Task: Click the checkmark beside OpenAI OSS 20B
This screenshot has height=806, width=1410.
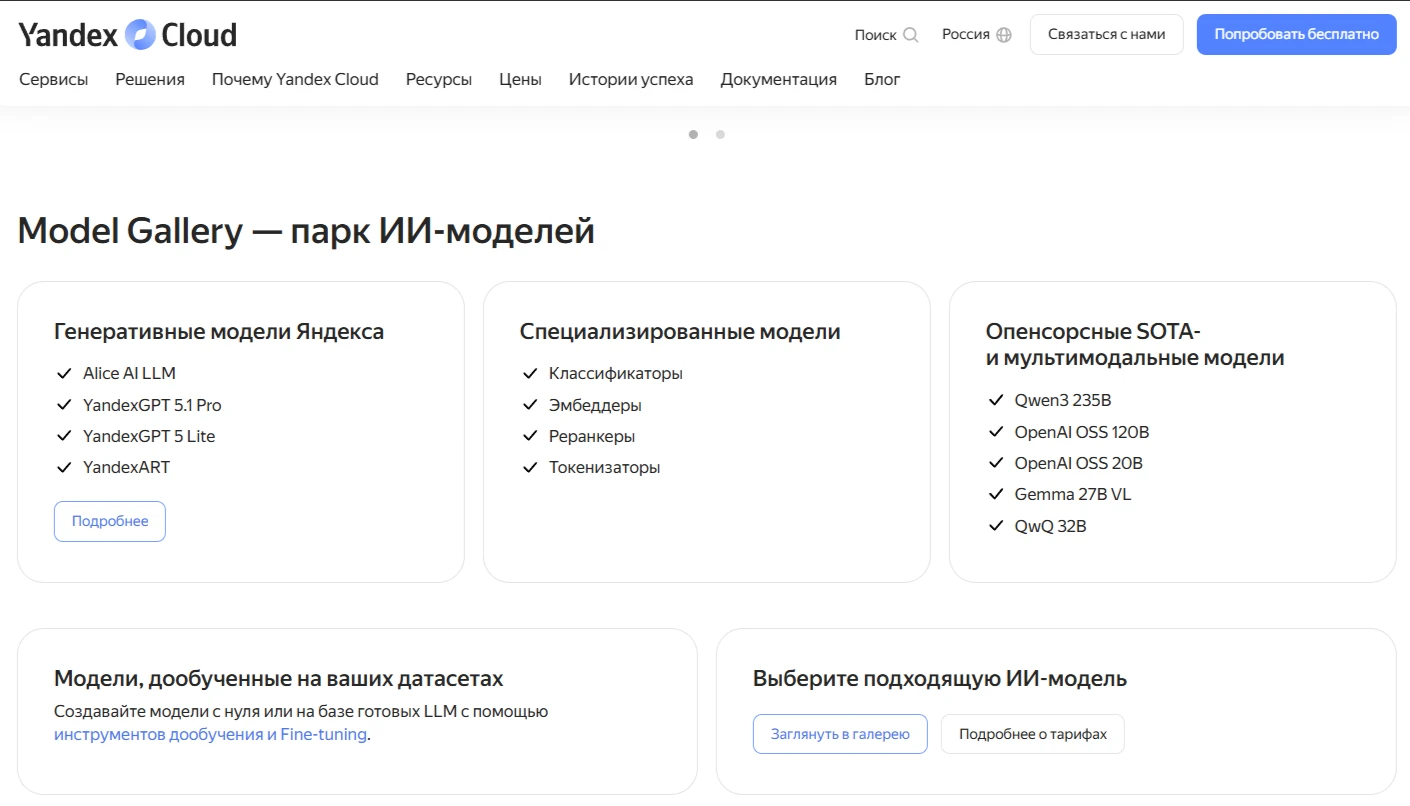Action: point(996,463)
